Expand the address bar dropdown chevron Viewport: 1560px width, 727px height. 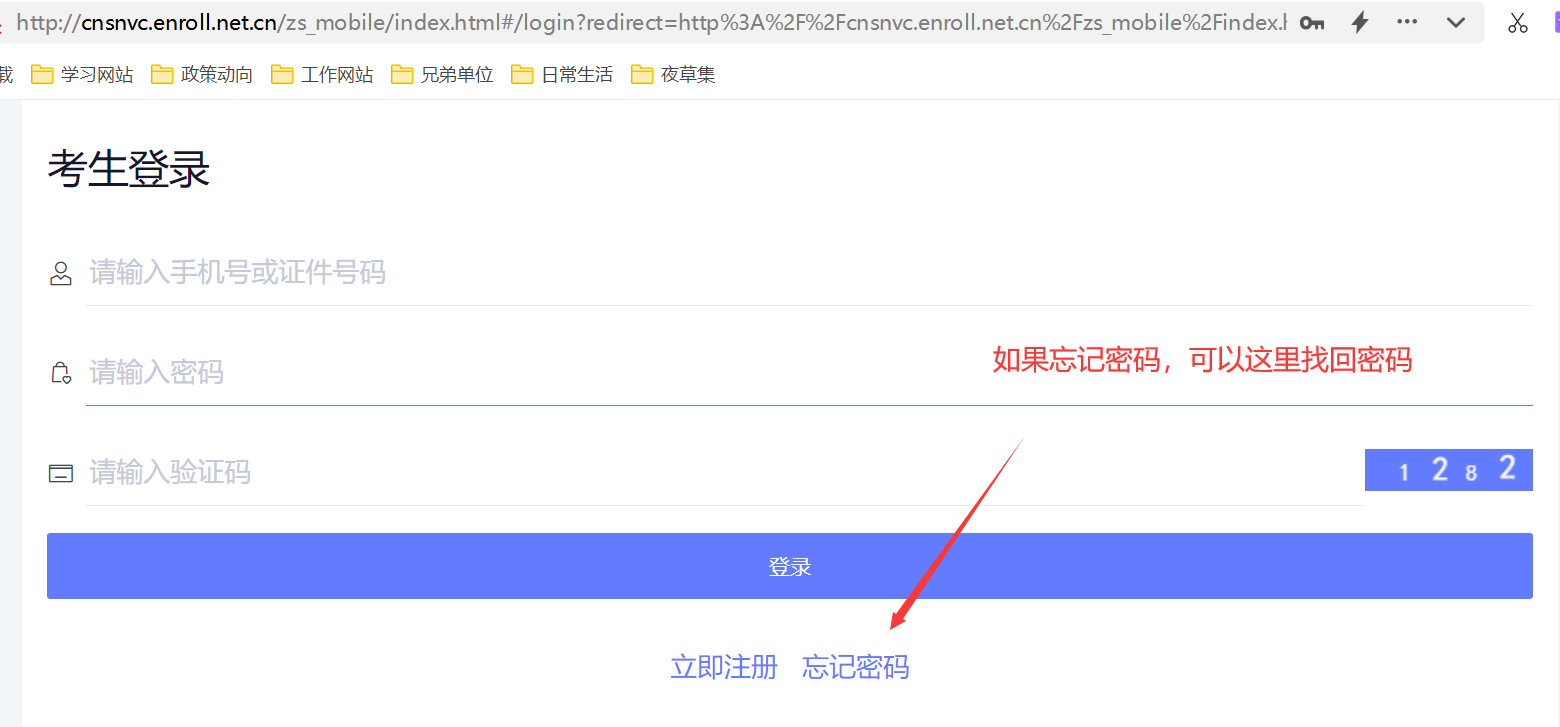[1456, 22]
